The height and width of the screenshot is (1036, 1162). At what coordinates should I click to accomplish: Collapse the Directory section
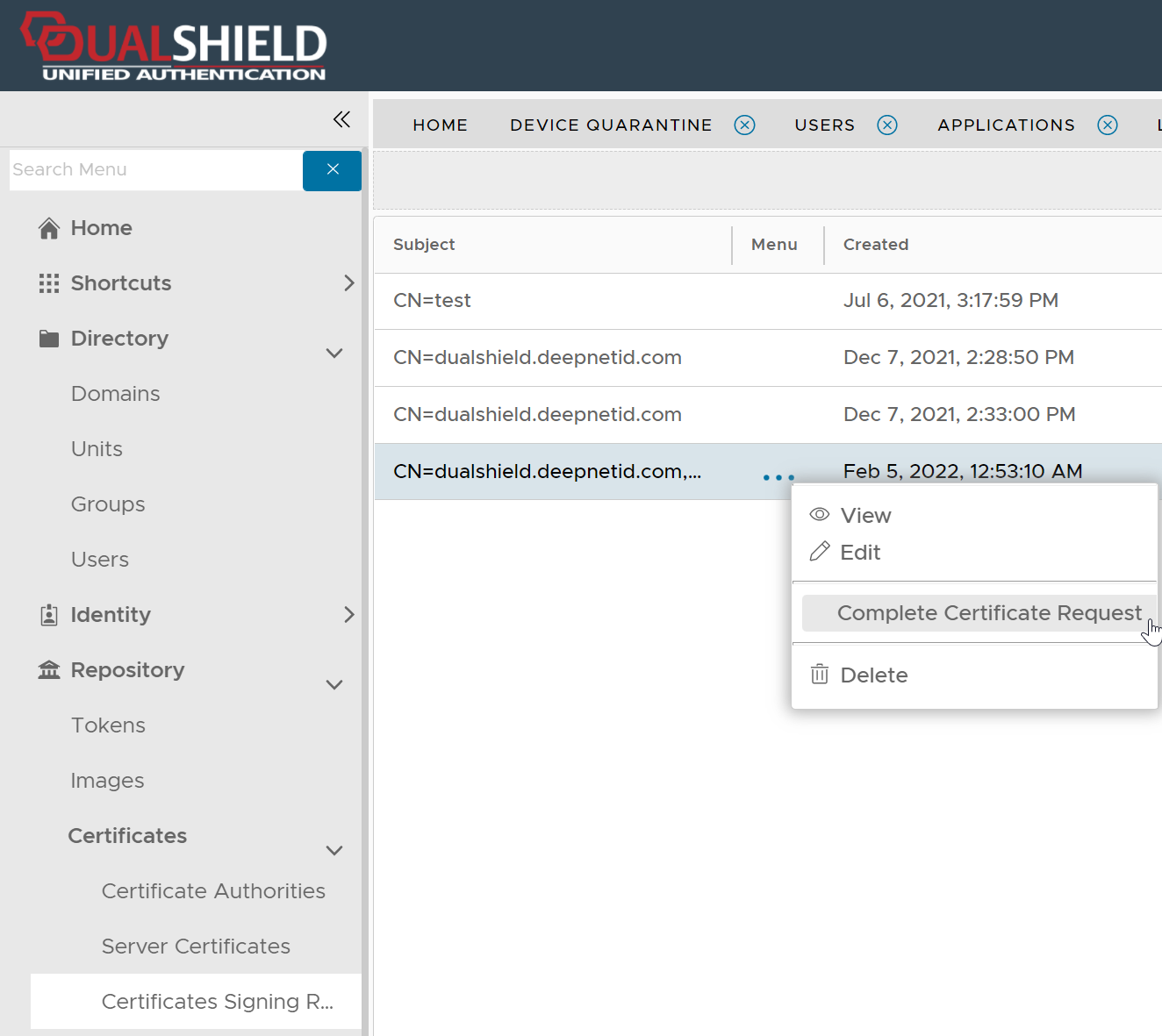[x=334, y=353]
